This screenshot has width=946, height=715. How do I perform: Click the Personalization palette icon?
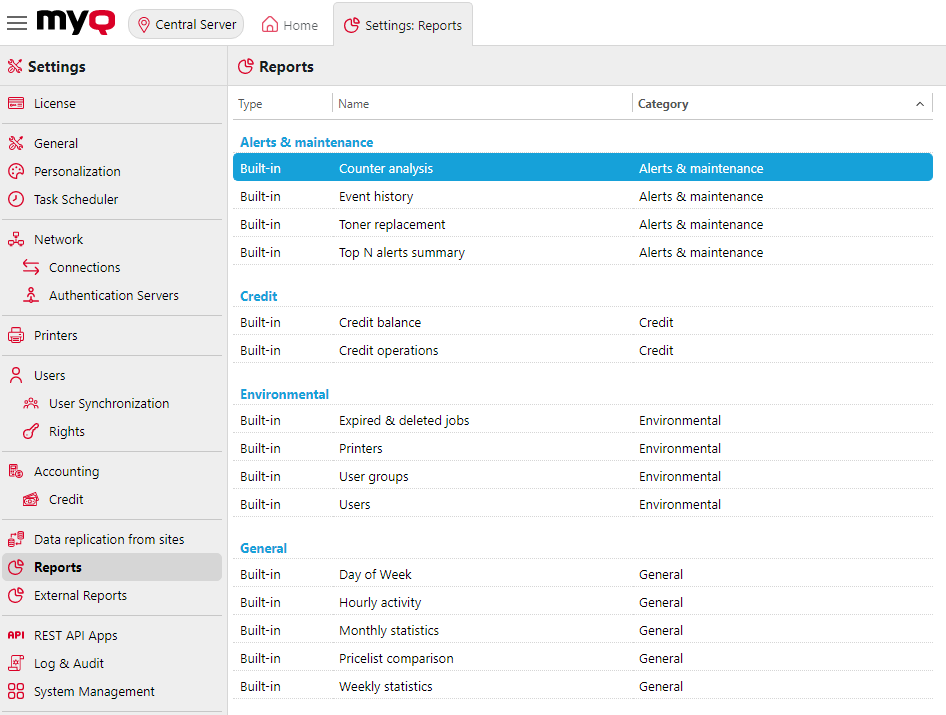pyautogui.click(x=16, y=172)
